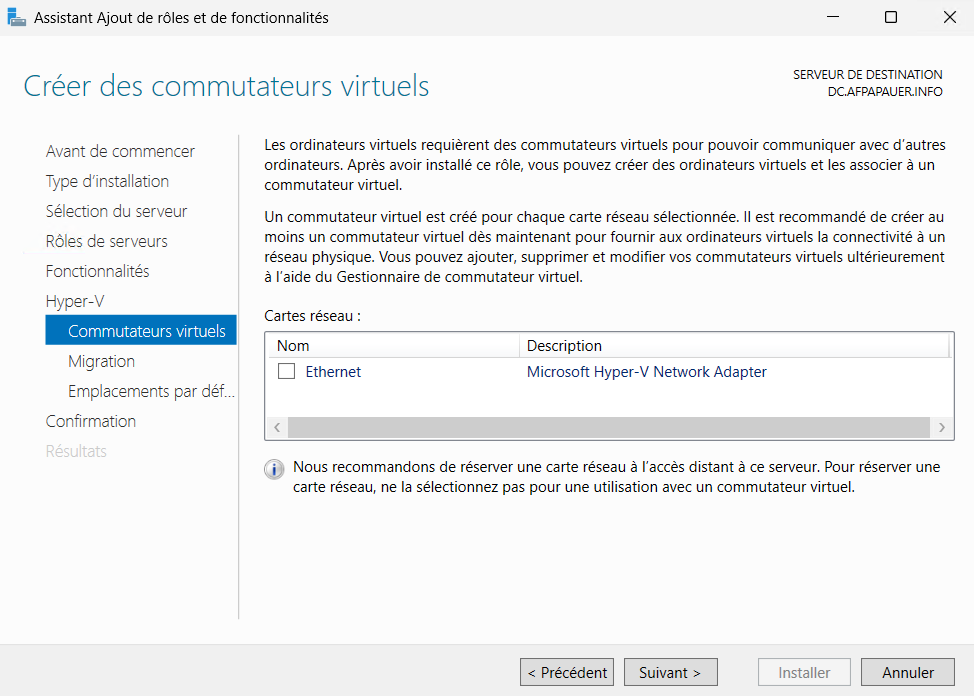Select the Commutateurs virtuels step
The image size is (974, 696).
pos(146,331)
